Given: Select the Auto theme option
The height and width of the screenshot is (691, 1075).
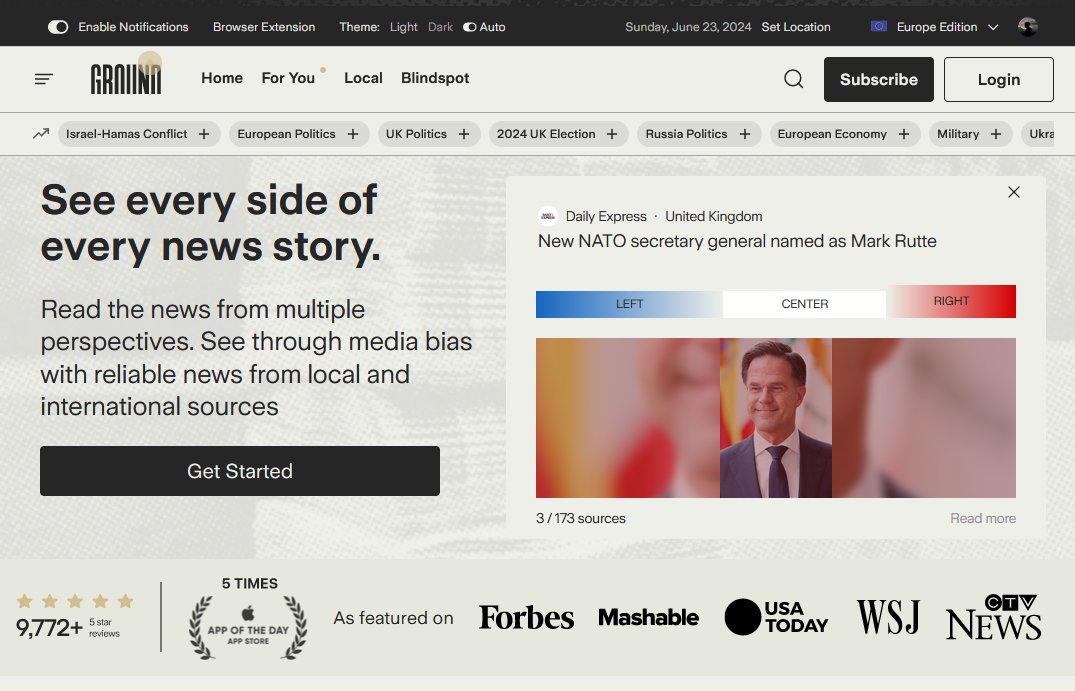Looking at the screenshot, I should point(485,27).
